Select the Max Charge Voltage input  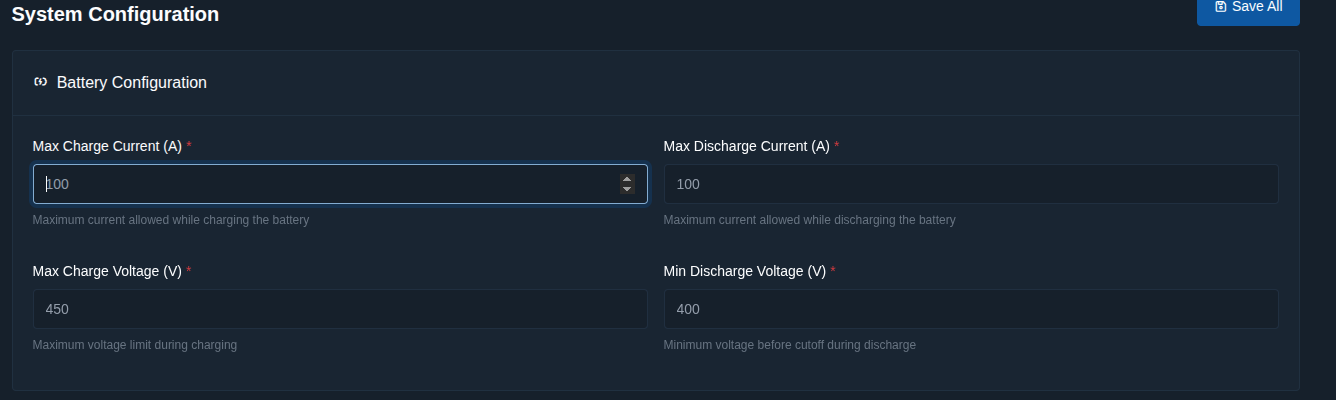340,309
